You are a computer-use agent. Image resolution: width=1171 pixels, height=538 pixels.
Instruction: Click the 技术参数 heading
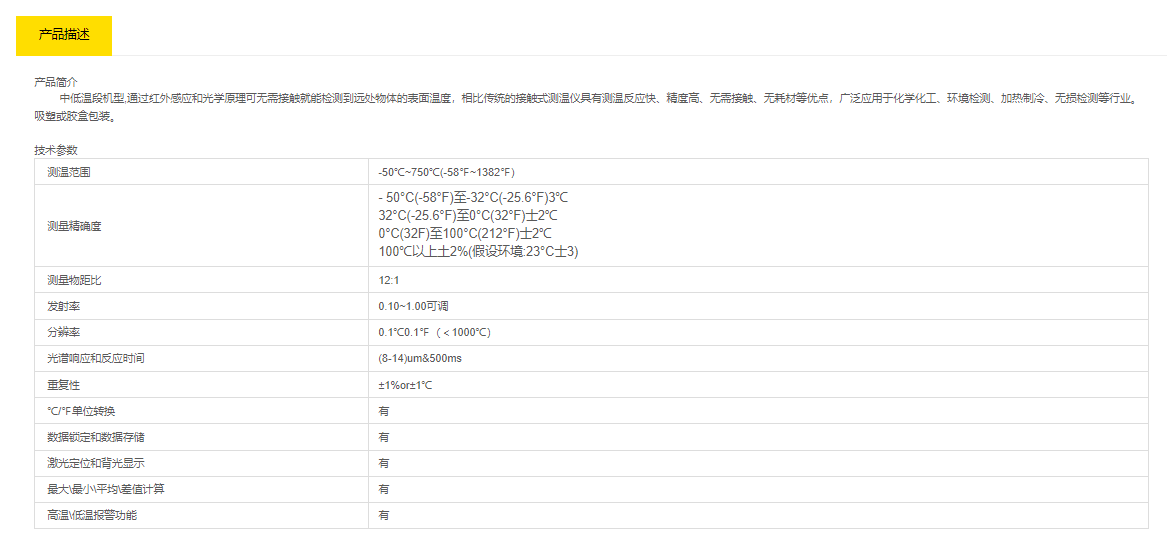[x=56, y=150]
